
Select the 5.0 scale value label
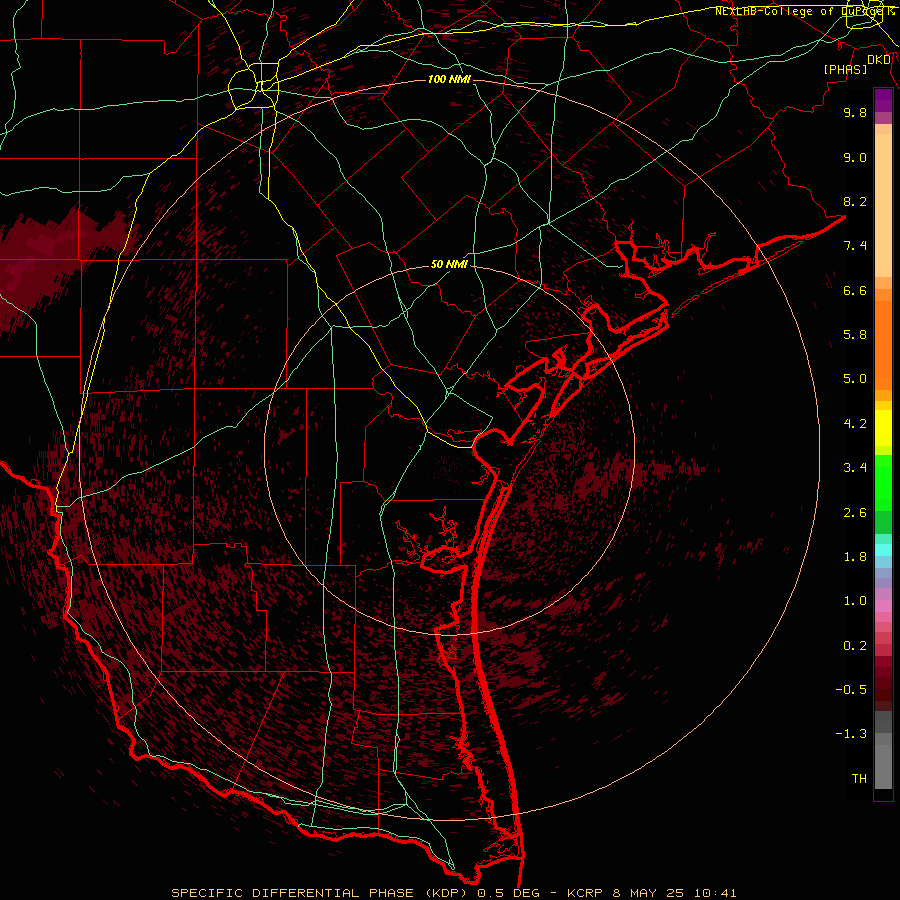(x=855, y=379)
